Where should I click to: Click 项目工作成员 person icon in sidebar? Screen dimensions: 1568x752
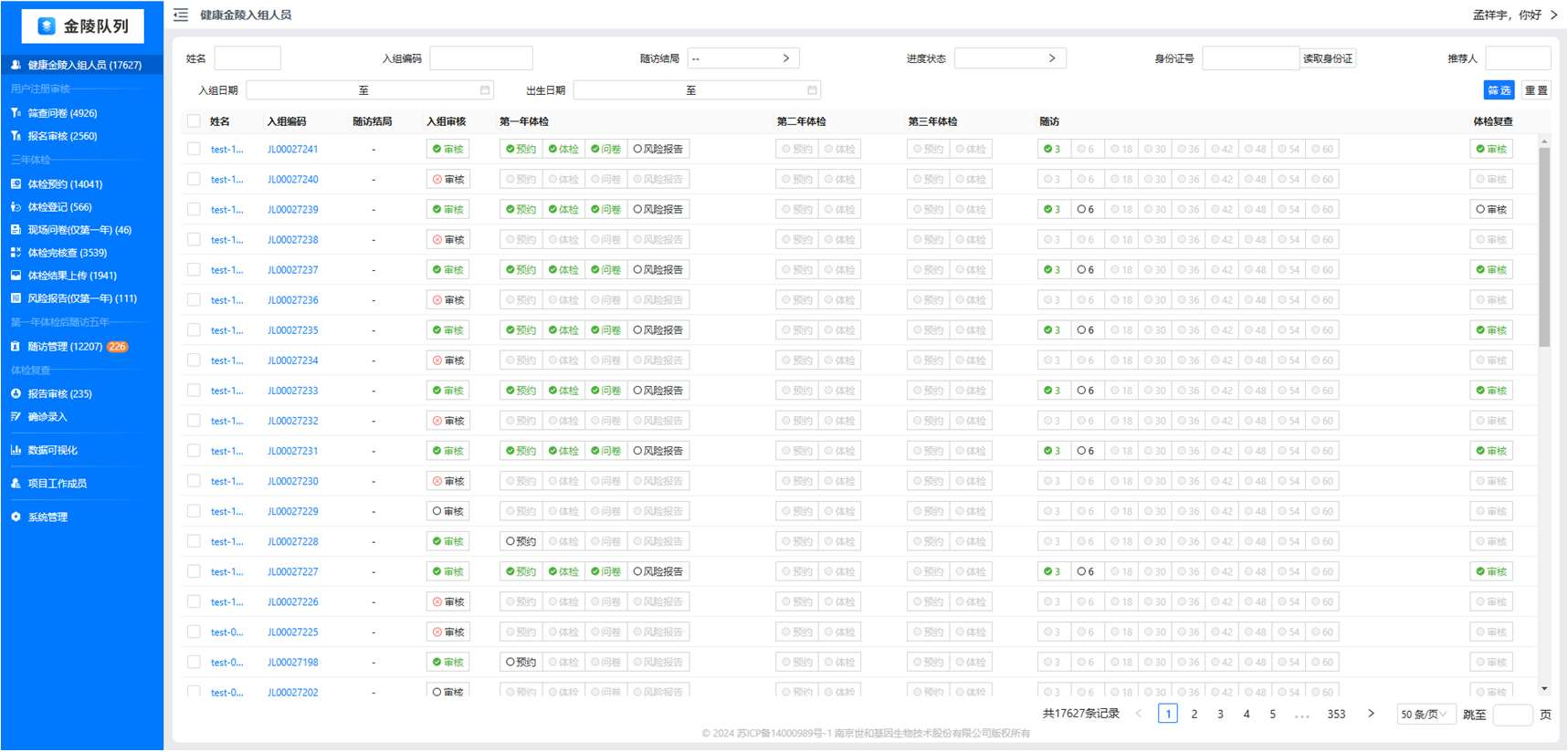tap(16, 484)
